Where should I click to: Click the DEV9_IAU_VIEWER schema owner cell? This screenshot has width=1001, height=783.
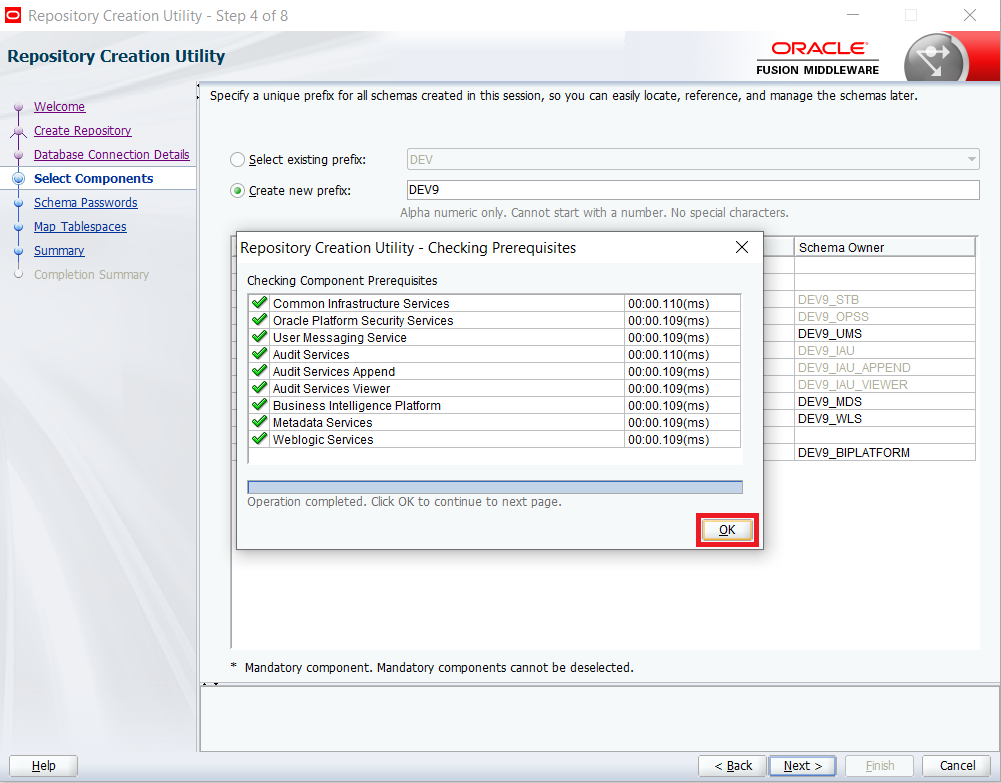point(884,385)
